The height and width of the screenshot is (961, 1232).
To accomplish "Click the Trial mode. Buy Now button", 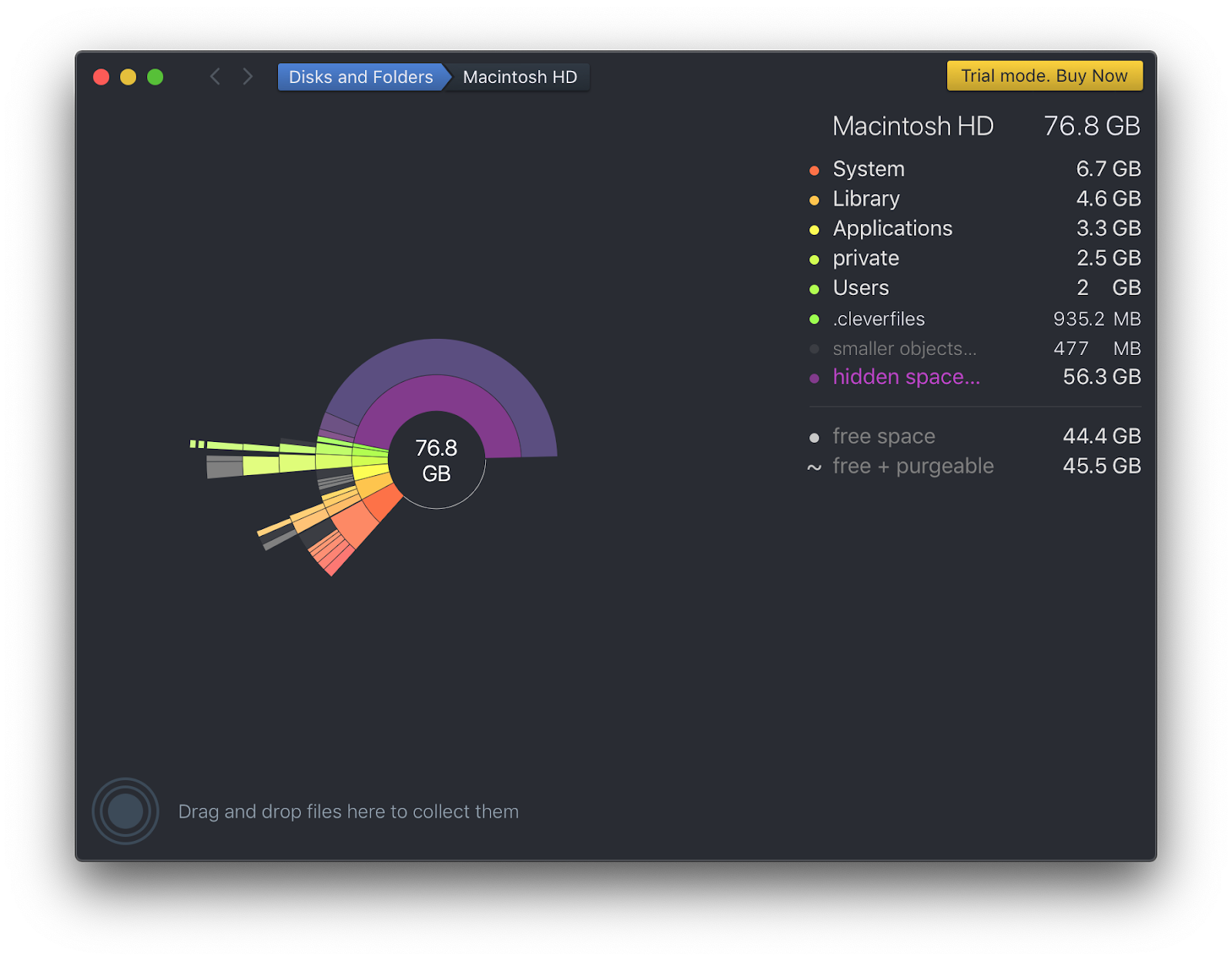I will (x=1044, y=75).
